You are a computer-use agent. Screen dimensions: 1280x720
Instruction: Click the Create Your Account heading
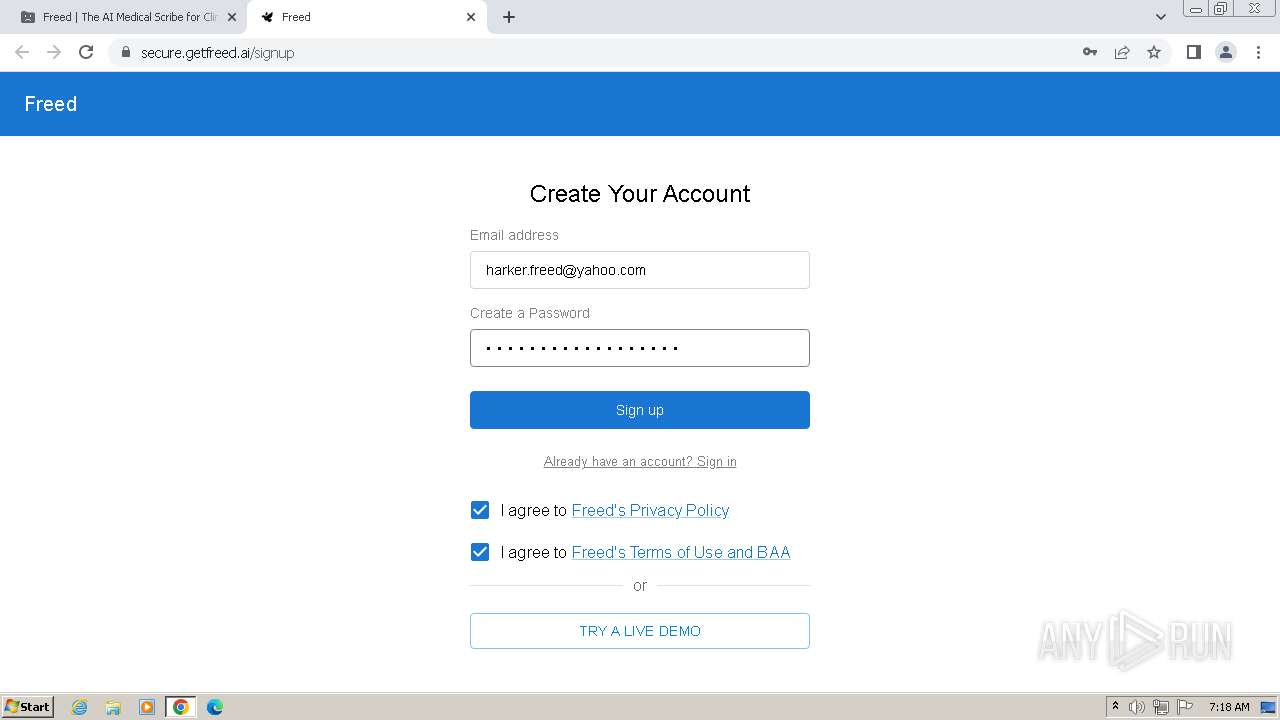640,194
